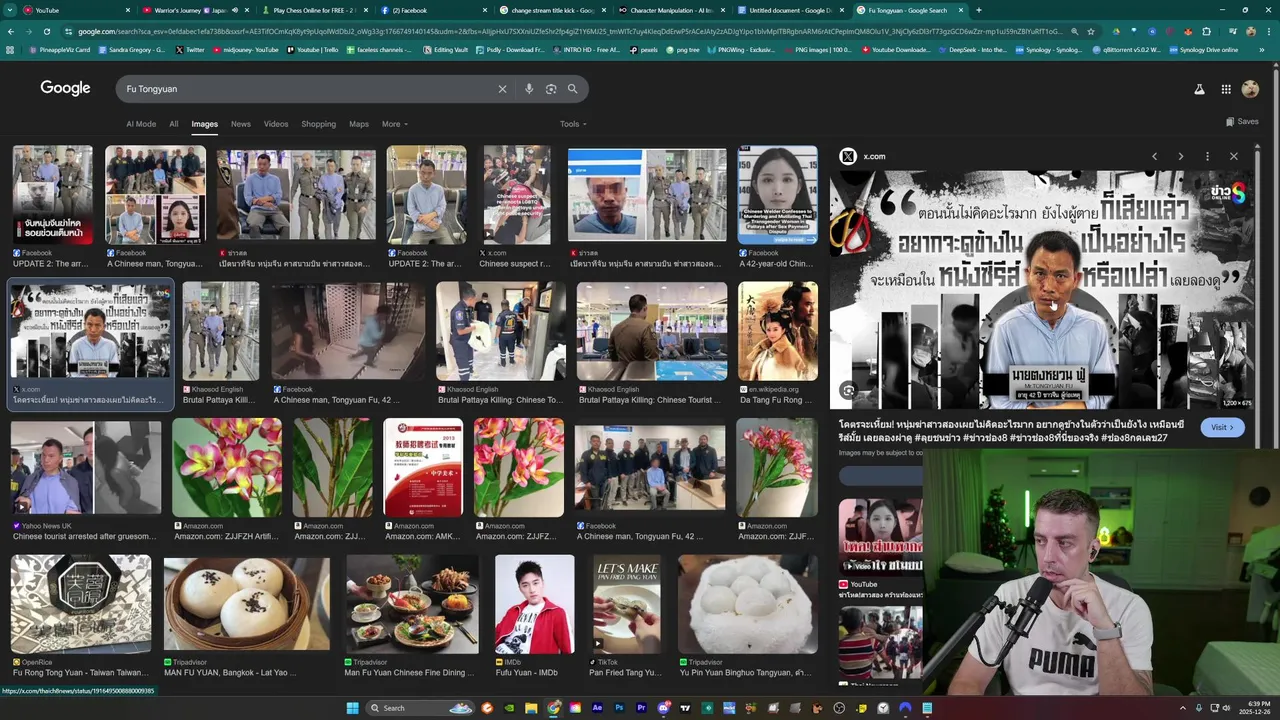
Task: Open MAN FU YUAN Bangkok Tripadvisor thumbnail
Action: coord(247,605)
